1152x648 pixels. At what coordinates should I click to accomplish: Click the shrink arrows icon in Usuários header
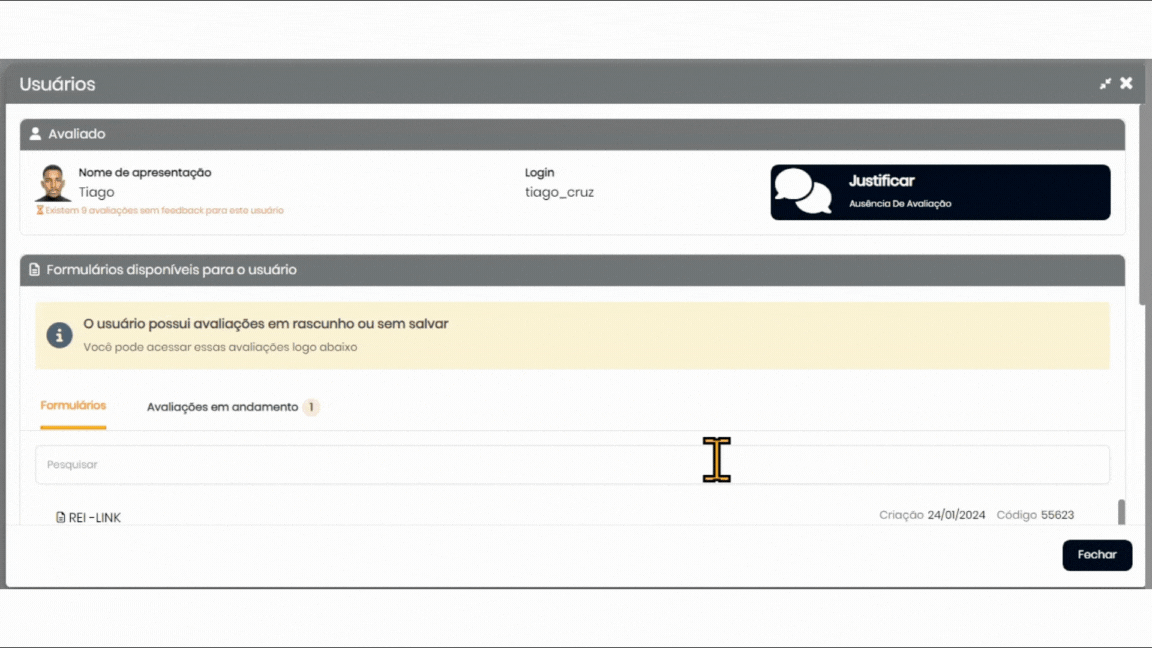[x=1105, y=84]
